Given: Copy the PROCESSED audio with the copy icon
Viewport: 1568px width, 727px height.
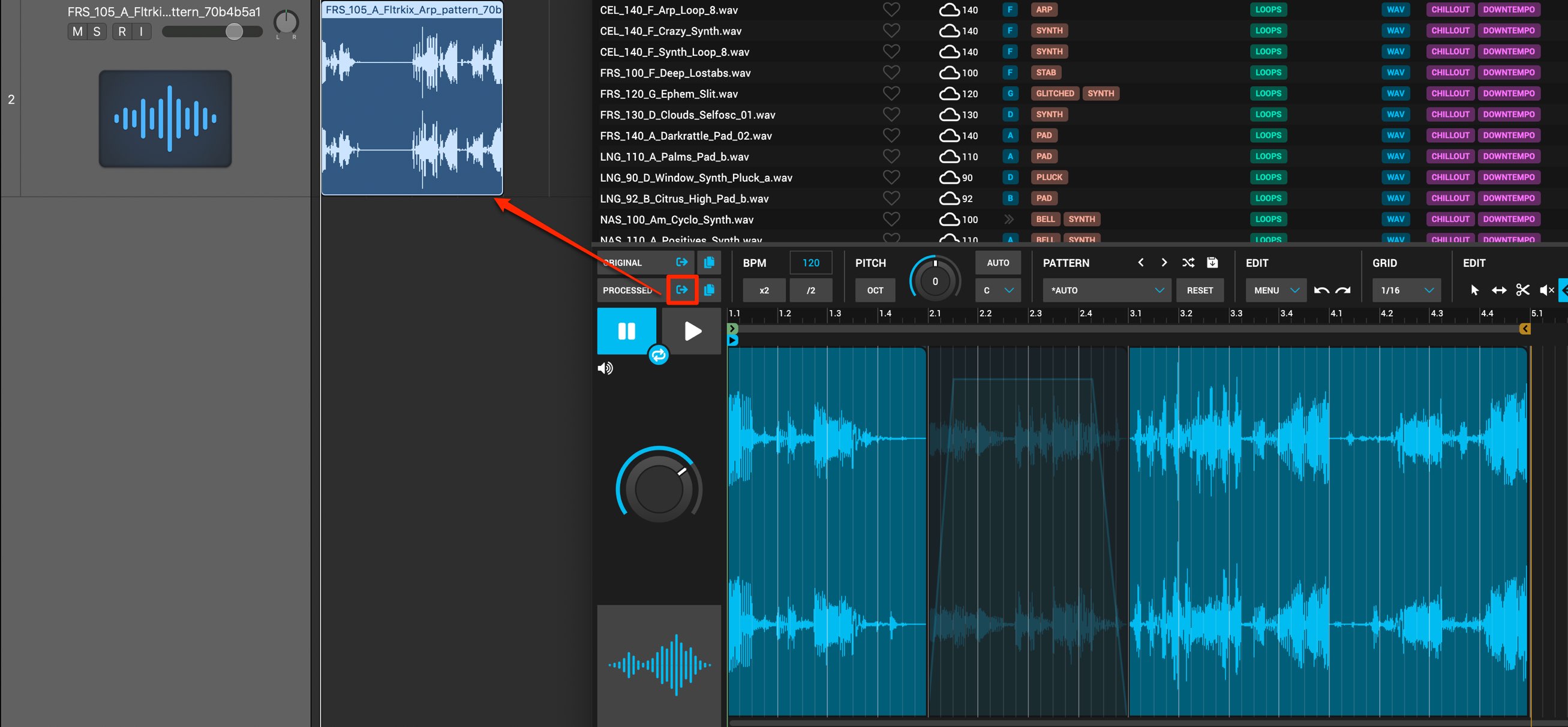Looking at the screenshot, I should coord(709,290).
